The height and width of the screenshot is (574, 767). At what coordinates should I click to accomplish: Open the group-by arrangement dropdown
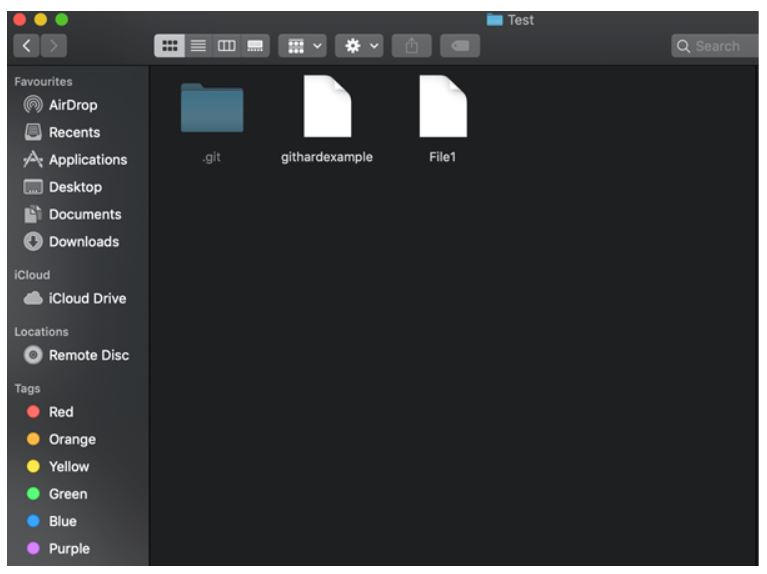tap(302, 46)
